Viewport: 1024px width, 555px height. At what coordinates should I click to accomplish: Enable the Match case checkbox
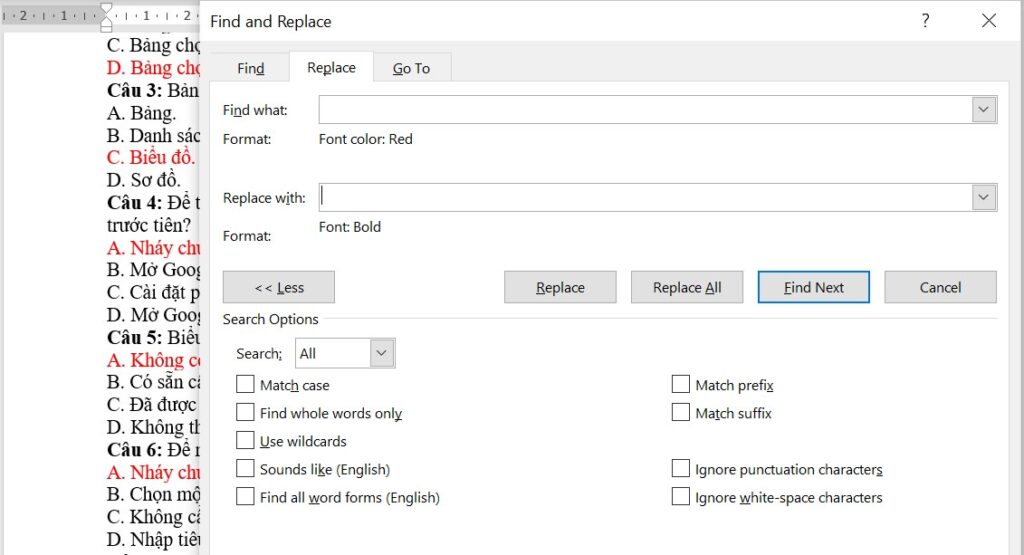click(245, 385)
